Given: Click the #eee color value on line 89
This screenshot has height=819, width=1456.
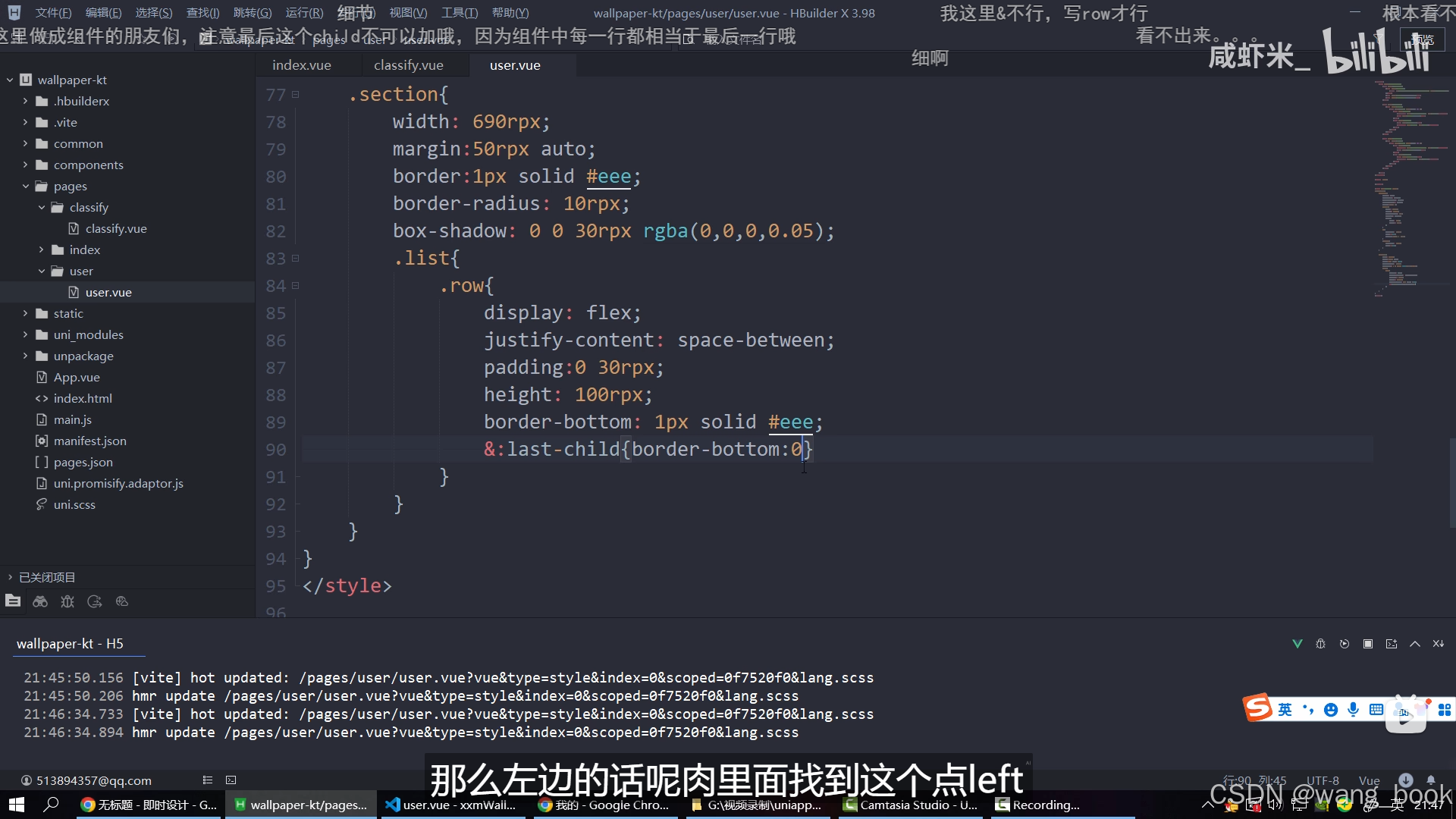Looking at the screenshot, I should 790,422.
